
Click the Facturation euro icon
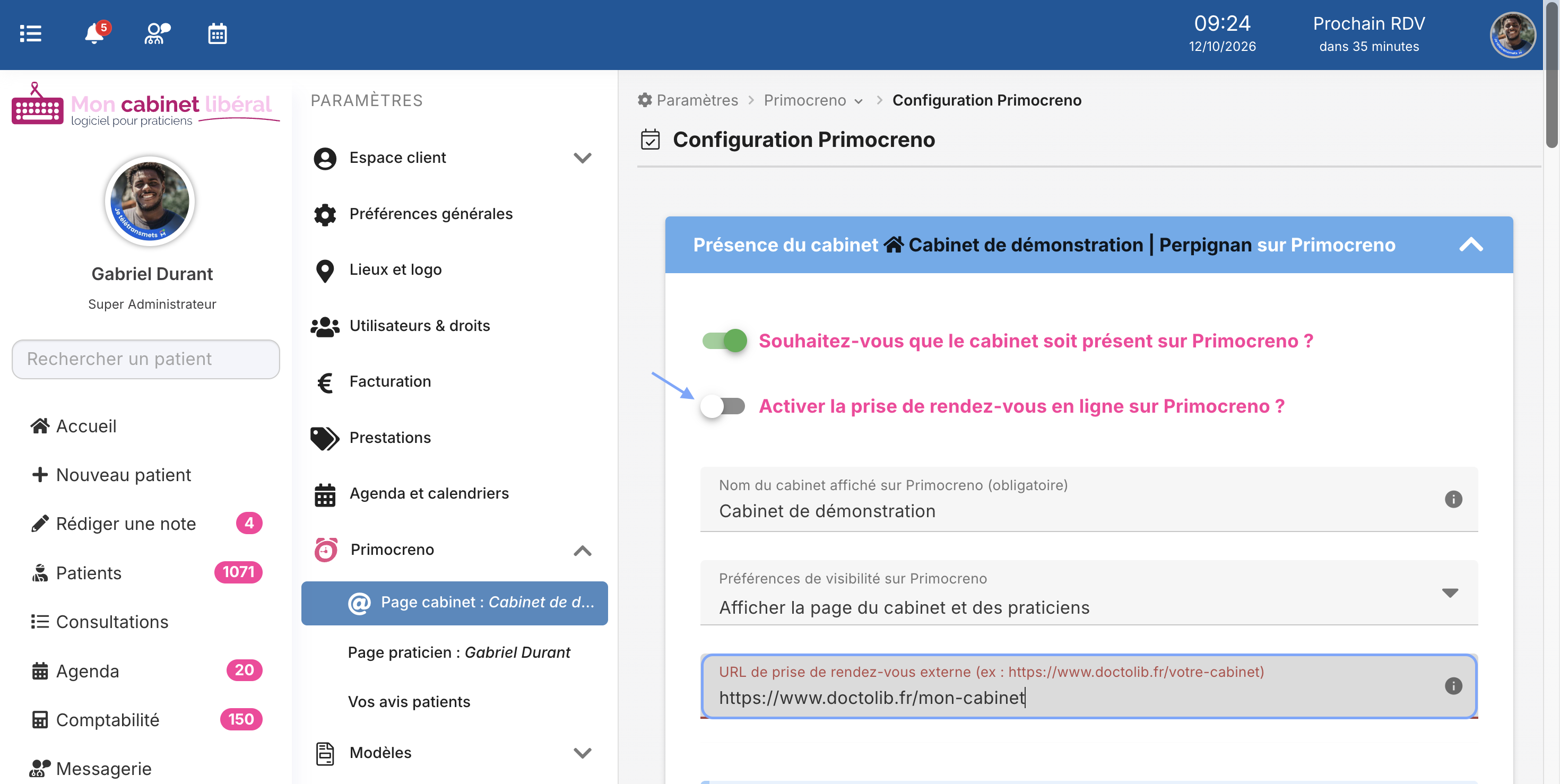click(x=325, y=382)
